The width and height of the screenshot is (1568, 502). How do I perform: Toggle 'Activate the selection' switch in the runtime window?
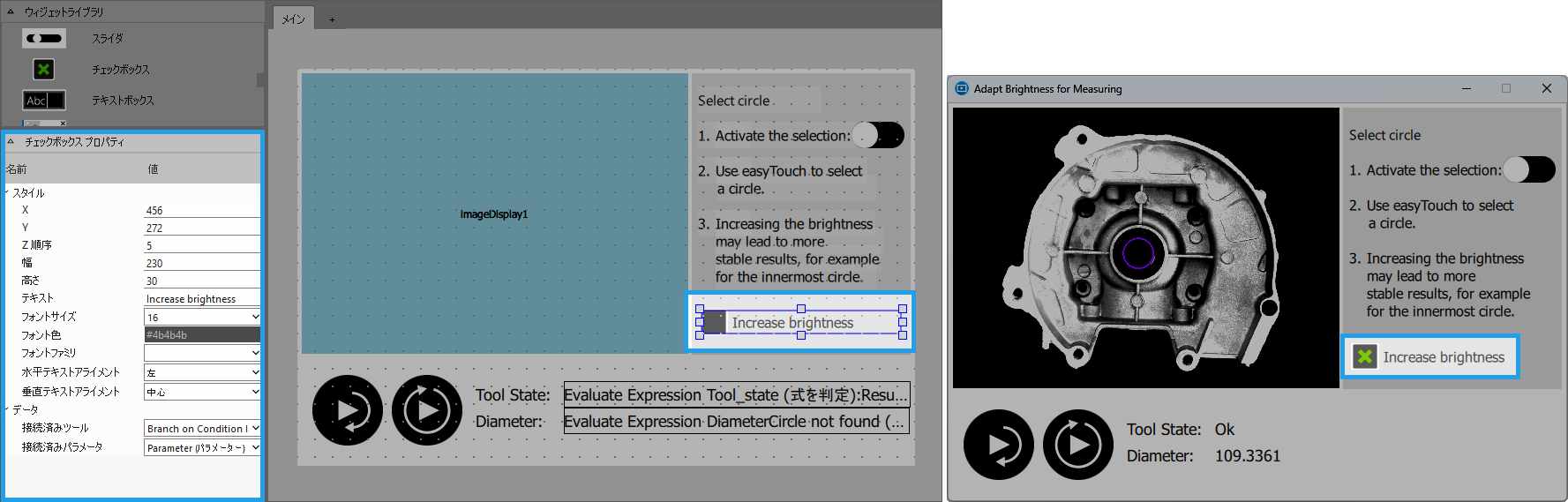pyautogui.click(x=1529, y=169)
